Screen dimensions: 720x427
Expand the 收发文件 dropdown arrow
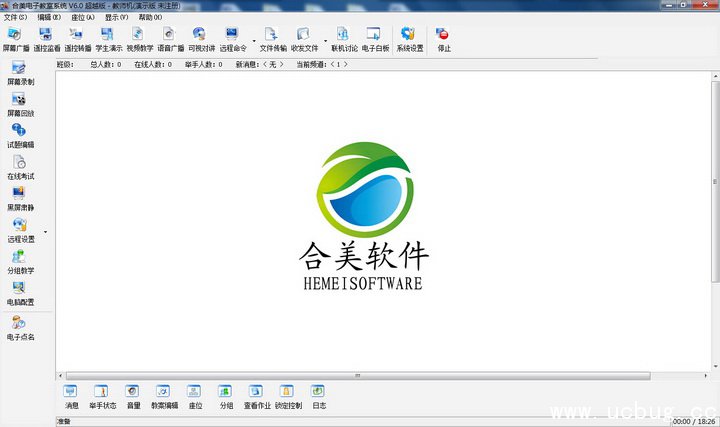(x=326, y=41)
